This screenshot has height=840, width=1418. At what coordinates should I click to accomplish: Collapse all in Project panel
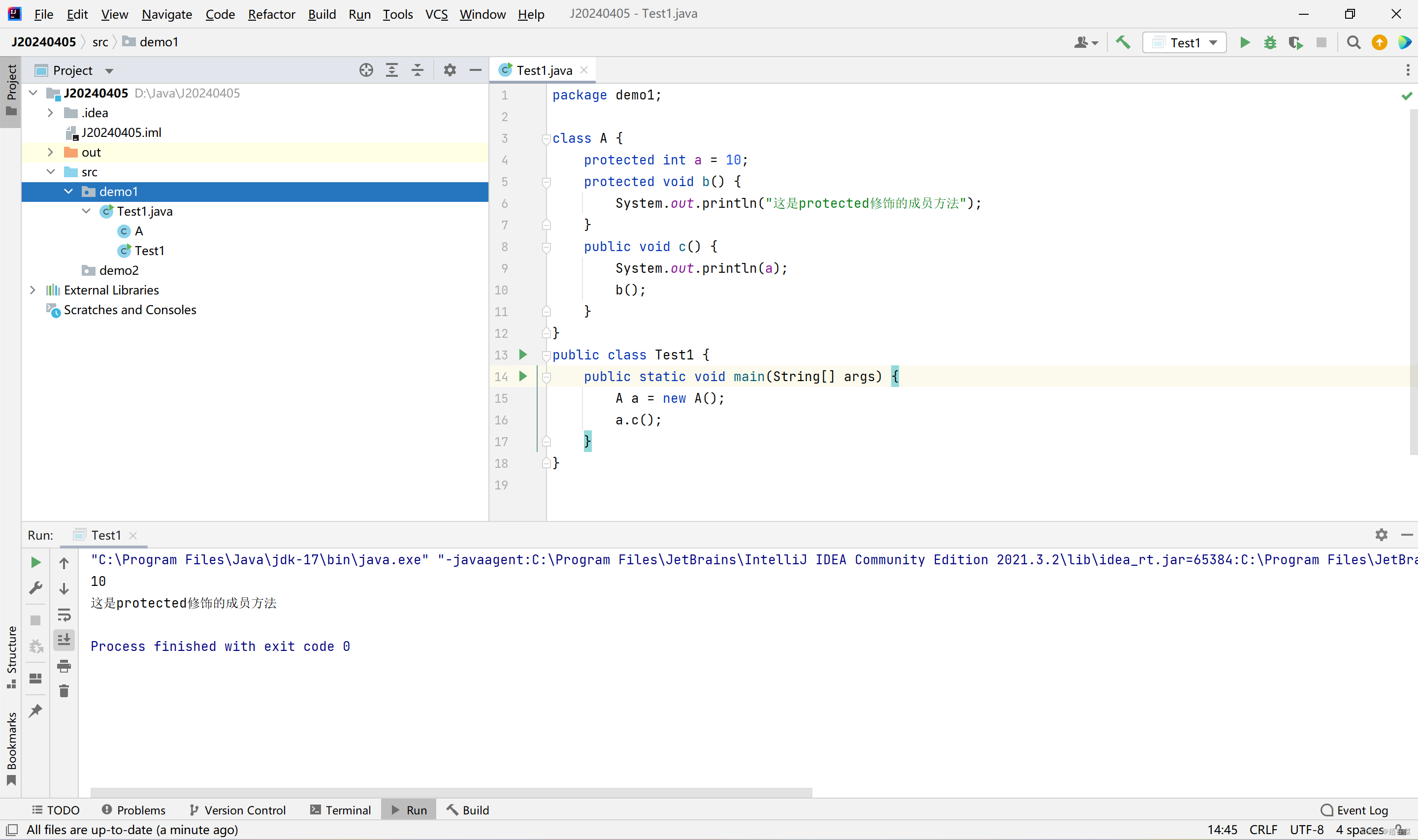coord(418,70)
